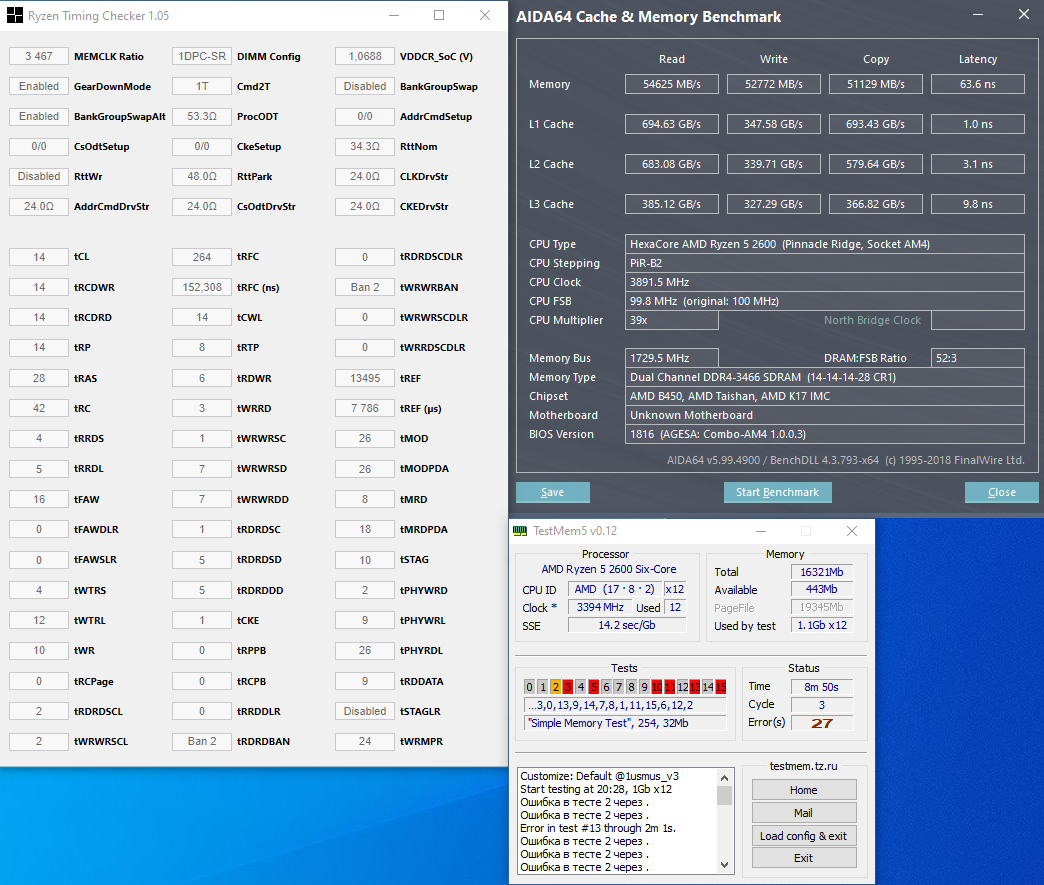Image resolution: width=1044 pixels, height=885 pixels.
Task: Click the tREF value 13495
Action: [x=365, y=378]
